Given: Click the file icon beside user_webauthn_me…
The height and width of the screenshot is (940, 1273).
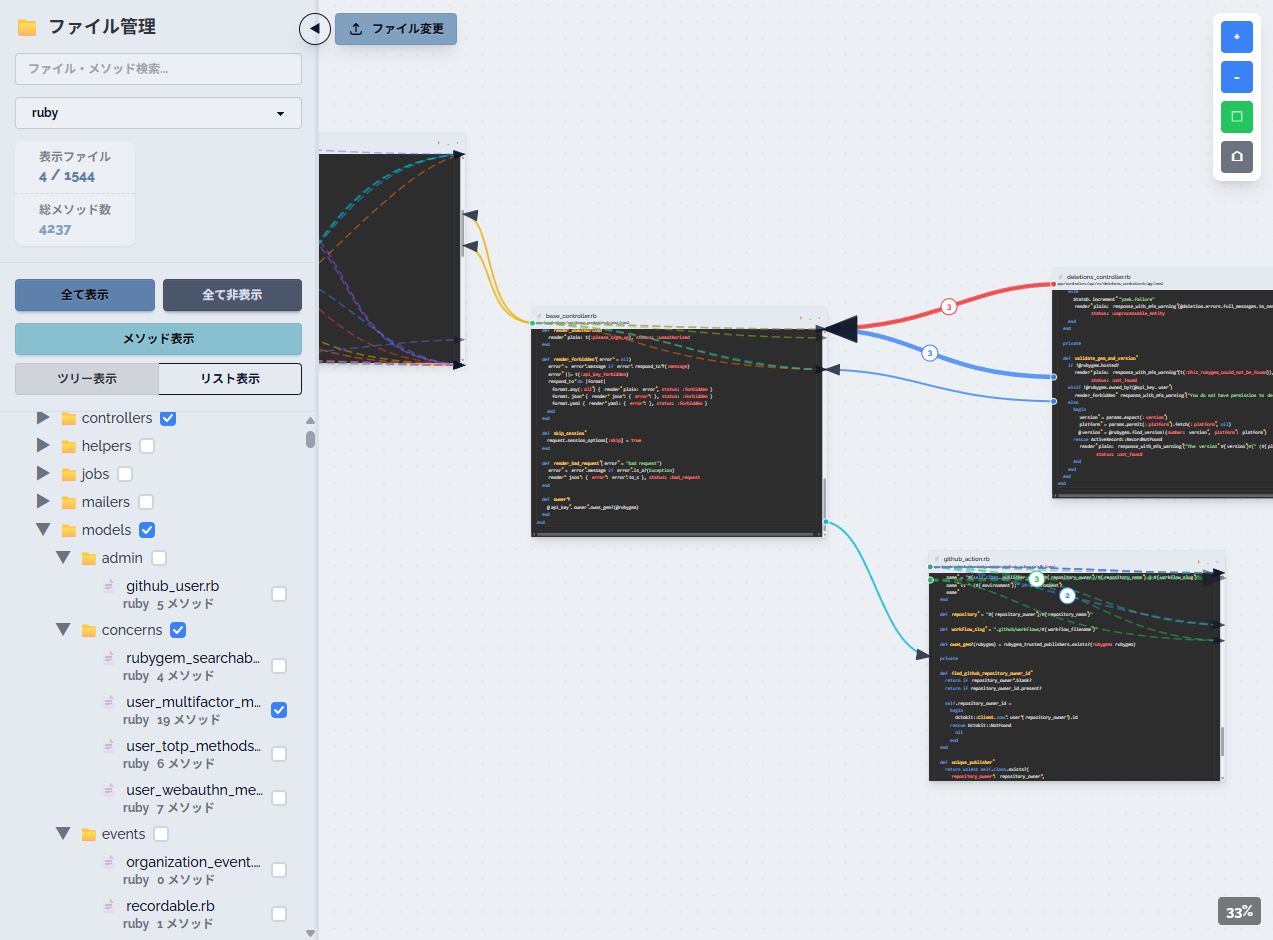Looking at the screenshot, I should [x=109, y=790].
